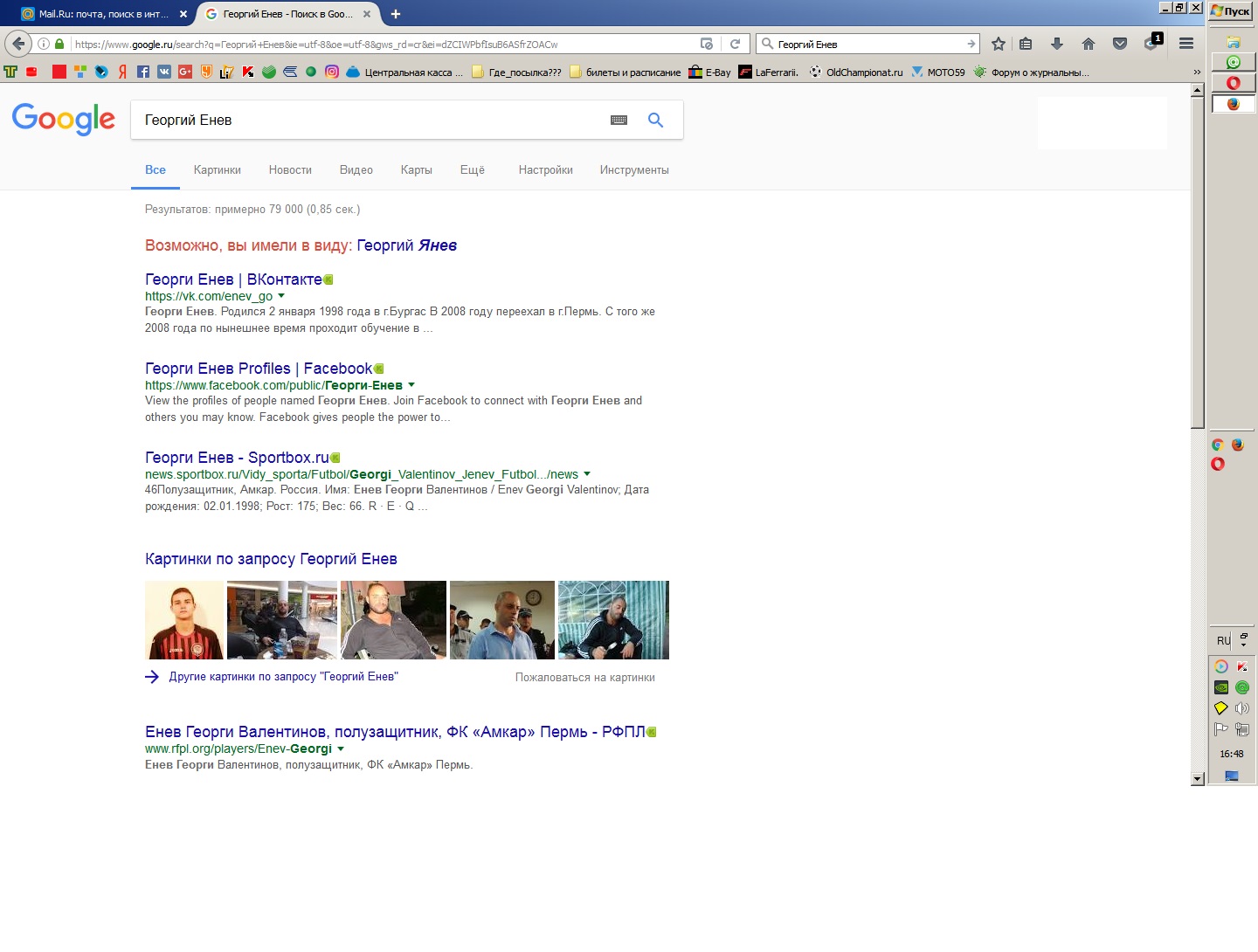Open the билеты и расписание bookmark folder
The height and width of the screenshot is (952, 1258).
point(625,72)
